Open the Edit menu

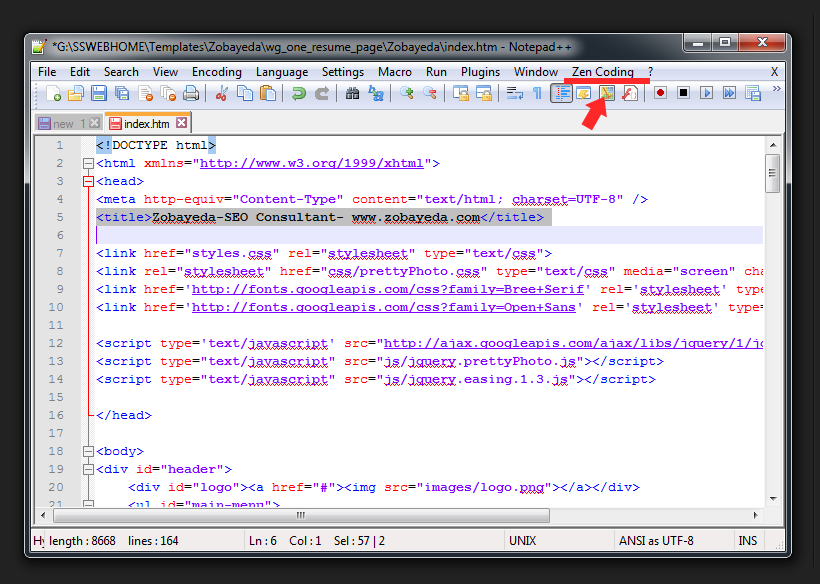point(80,72)
